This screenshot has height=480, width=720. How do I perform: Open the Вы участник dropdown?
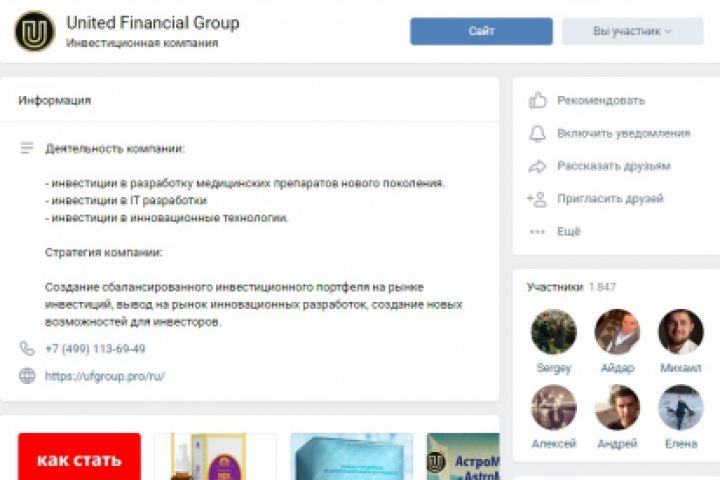tap(633, 31)
